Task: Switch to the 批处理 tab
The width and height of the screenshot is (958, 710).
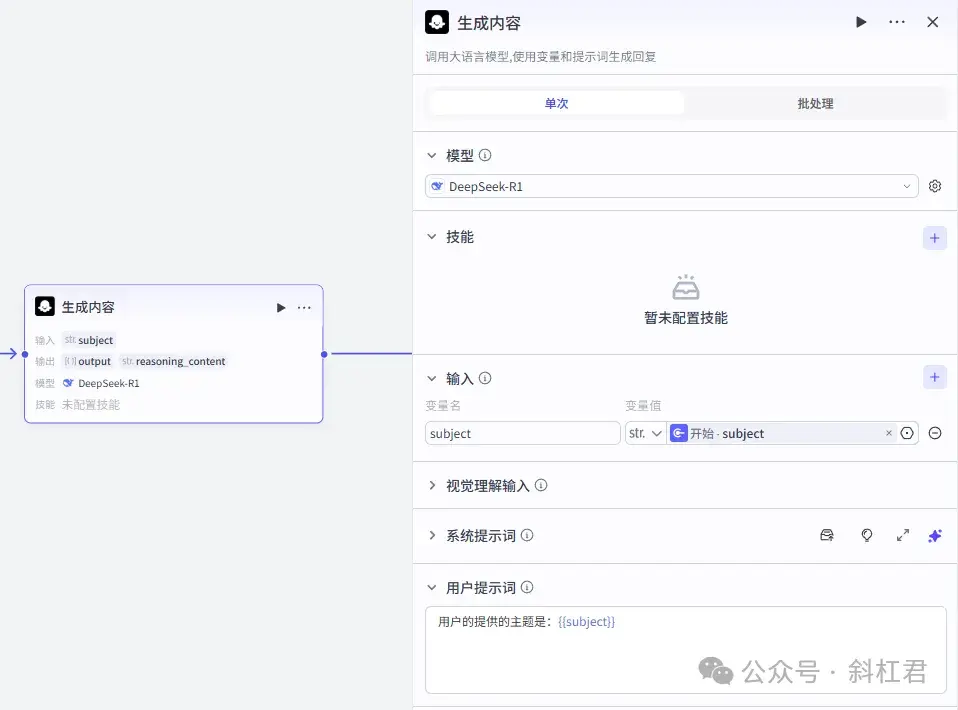Action: pos(815,103)
